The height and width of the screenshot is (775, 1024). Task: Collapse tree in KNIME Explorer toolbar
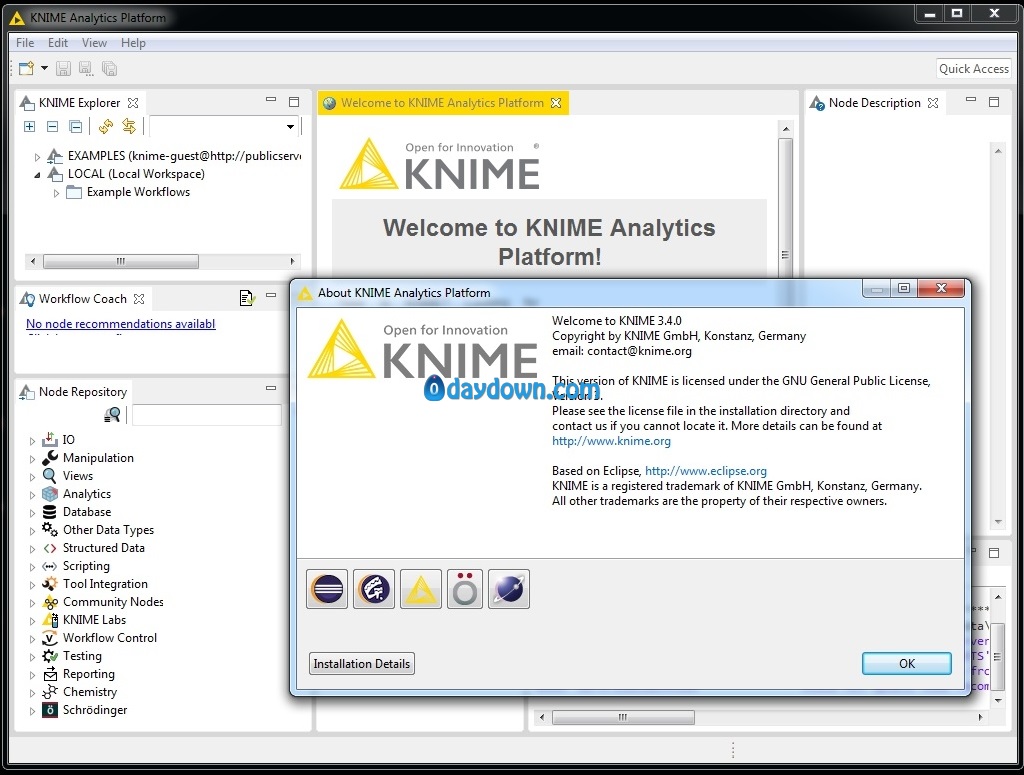click(53, 126)
